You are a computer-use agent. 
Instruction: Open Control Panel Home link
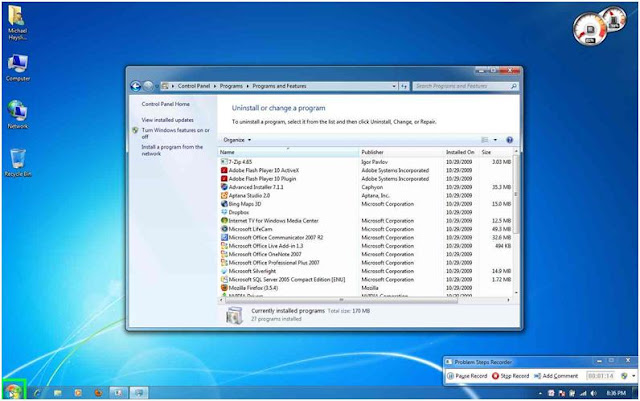pos(165,104)
